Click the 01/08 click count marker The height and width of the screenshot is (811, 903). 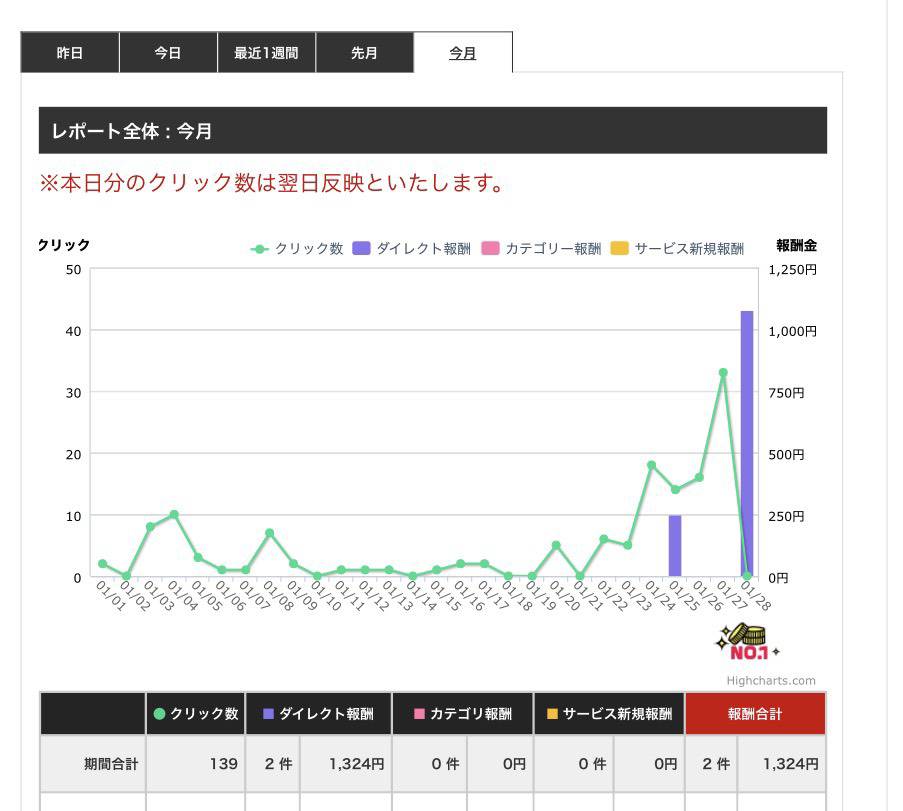coord(269,533)
